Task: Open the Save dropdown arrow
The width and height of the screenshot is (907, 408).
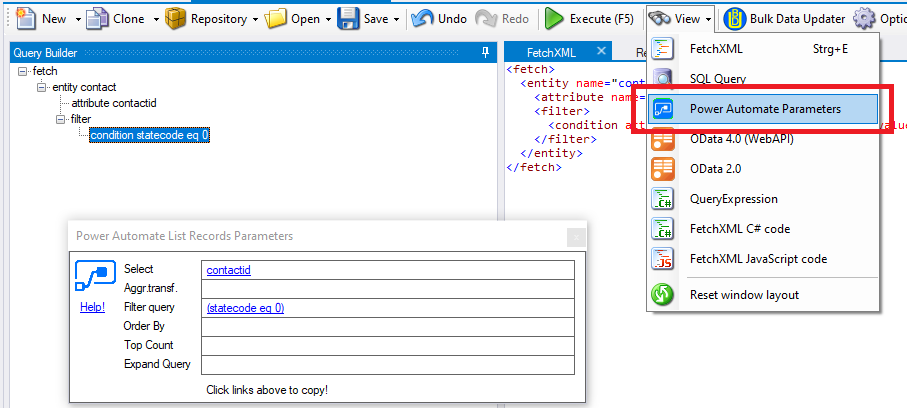Action: pyautogui.click(x=396, y=19)
